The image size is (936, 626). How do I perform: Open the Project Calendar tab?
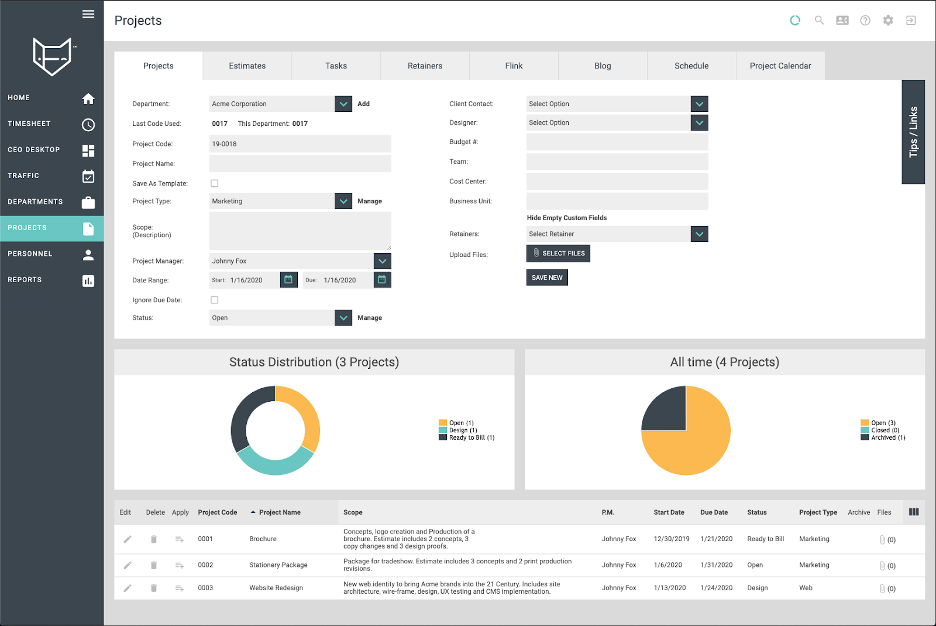tap(780, 66)
